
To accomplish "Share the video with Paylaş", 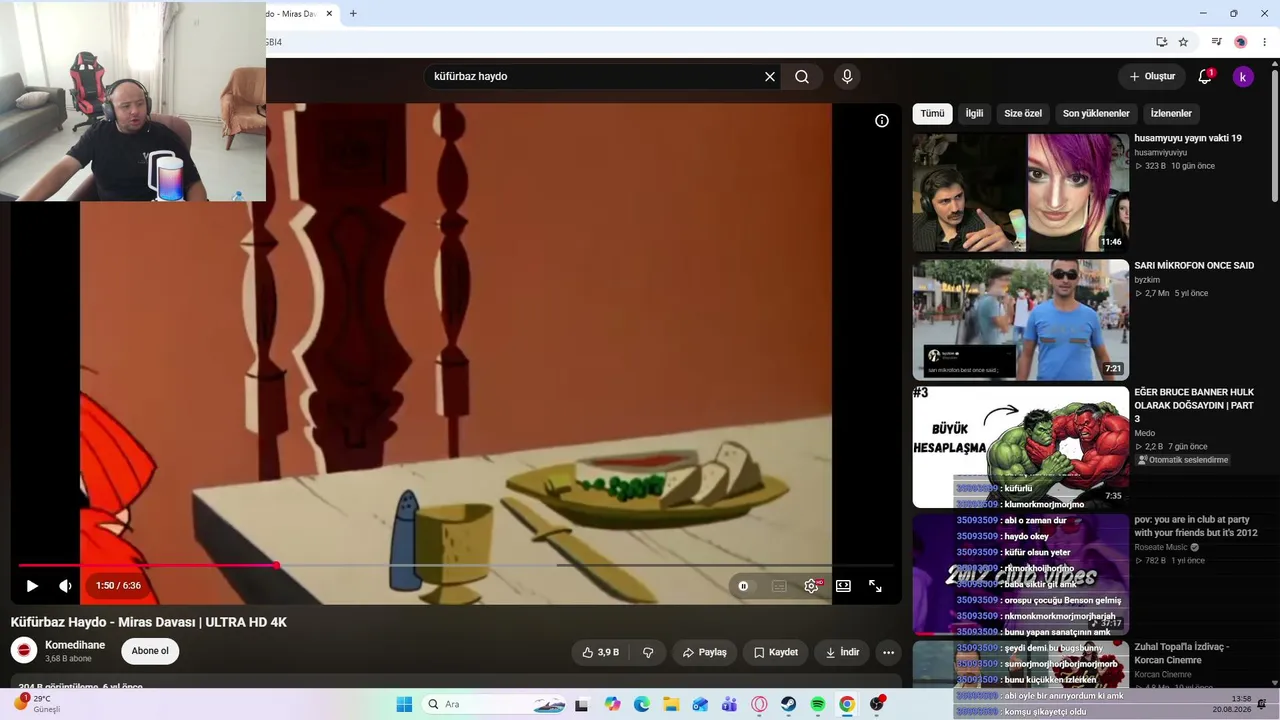I will pyautogui.click(x=704, y=652).
